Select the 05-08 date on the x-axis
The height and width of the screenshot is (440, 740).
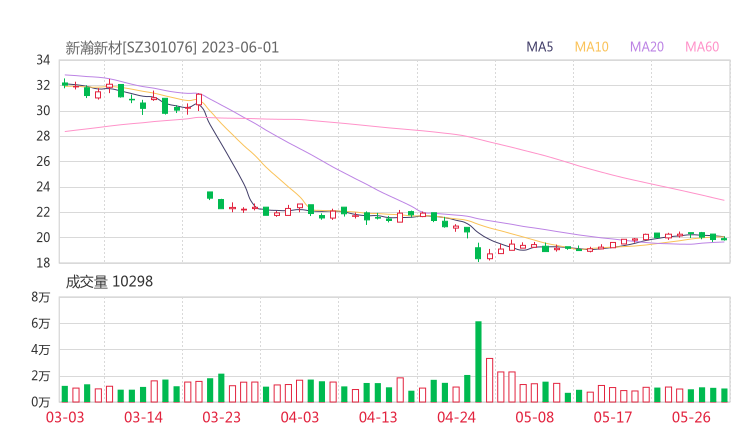point(534,417)
